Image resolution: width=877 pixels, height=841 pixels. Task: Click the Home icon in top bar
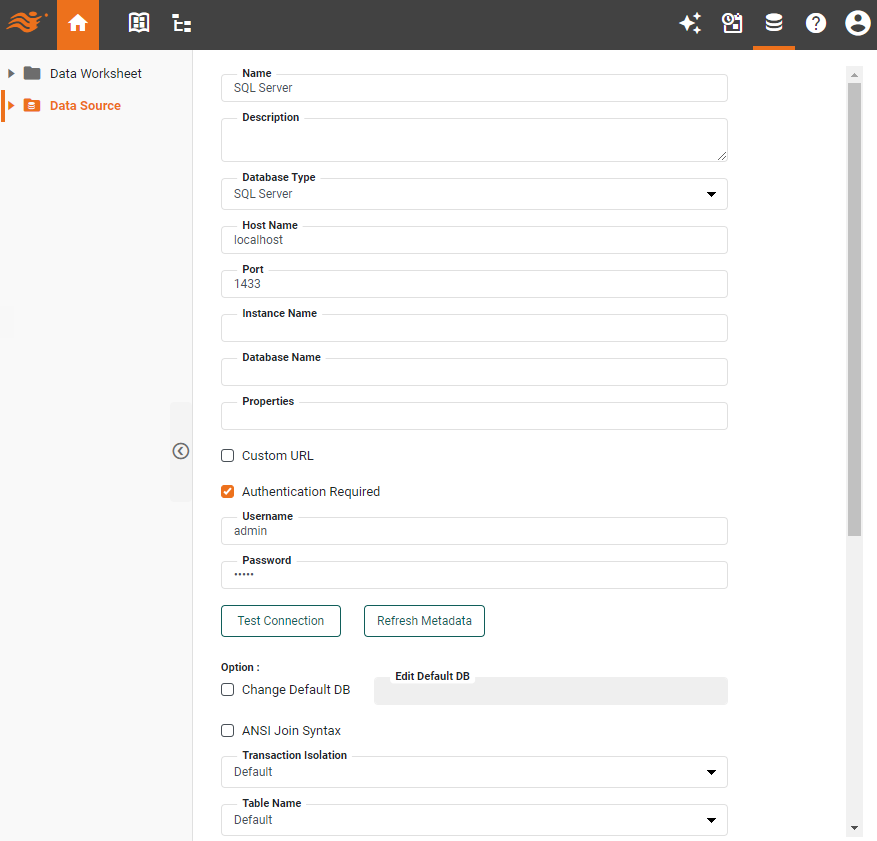tap(78, 24)
